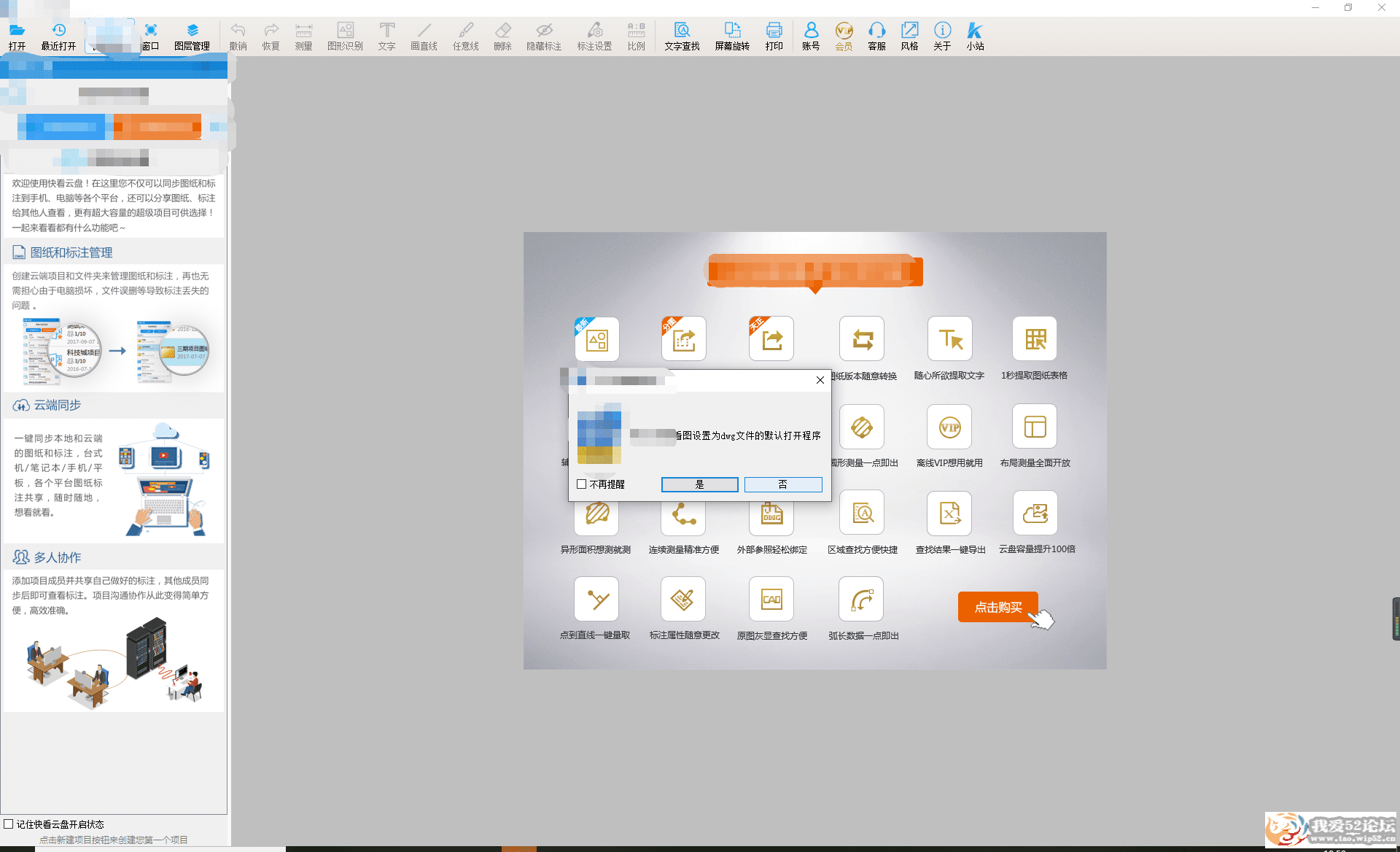
Task: Click the 打印 print icon
Action: (x=774, y=36)
